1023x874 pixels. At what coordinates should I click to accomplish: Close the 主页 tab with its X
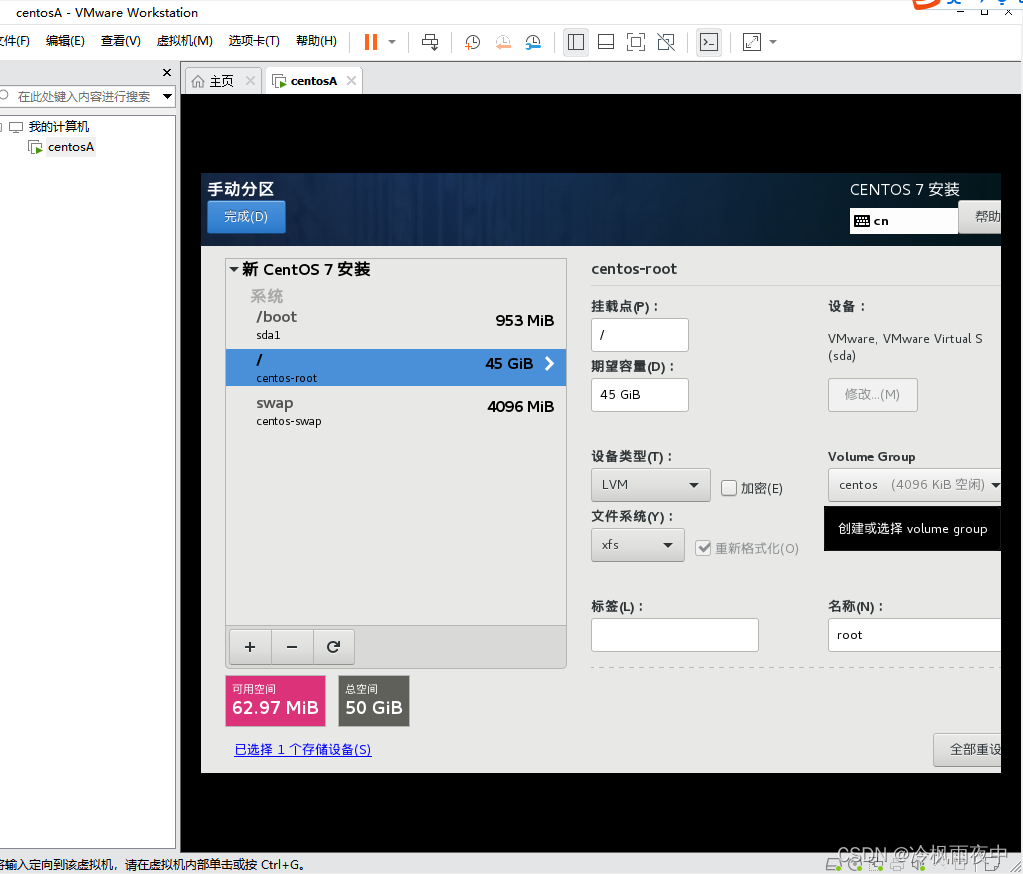[x=250, y=80]
